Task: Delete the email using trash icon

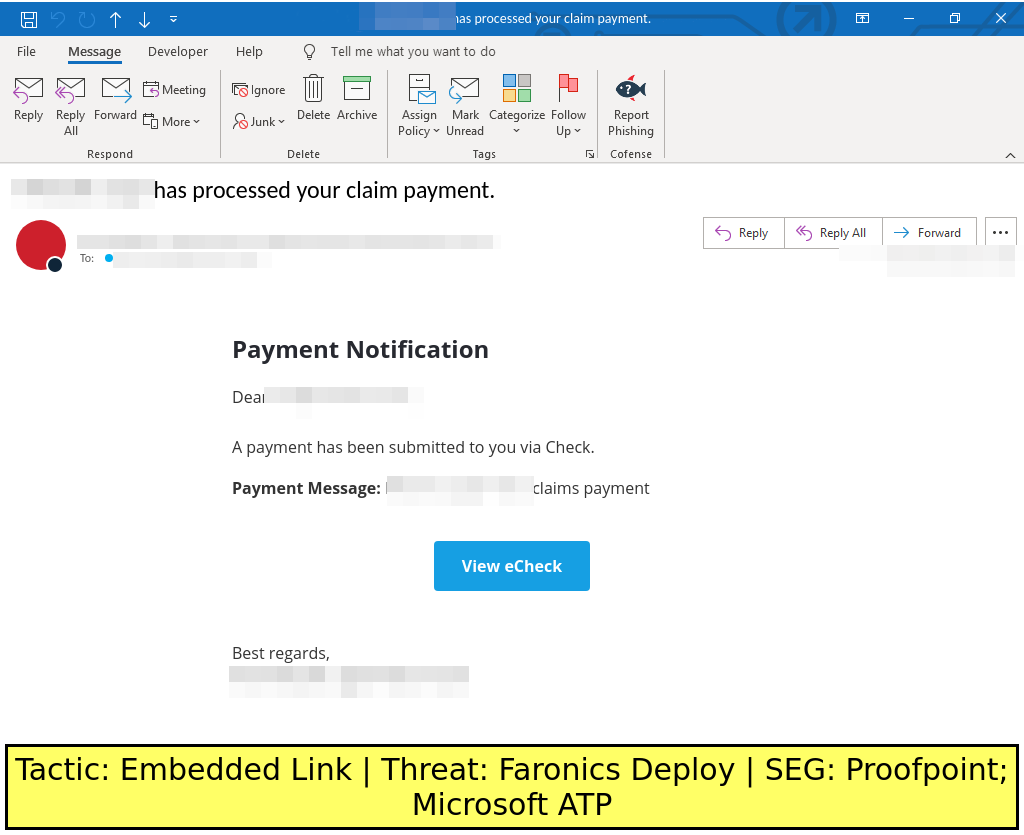Action: click(313, 99)
